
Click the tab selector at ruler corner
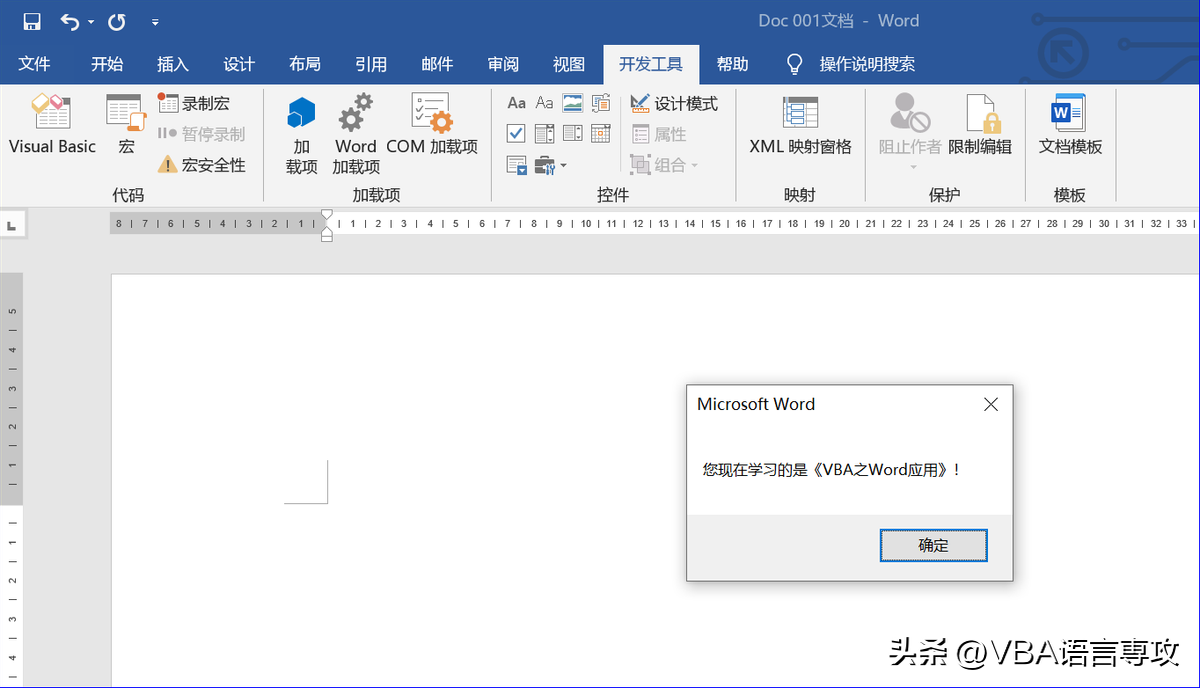click(x=12, y=225)
